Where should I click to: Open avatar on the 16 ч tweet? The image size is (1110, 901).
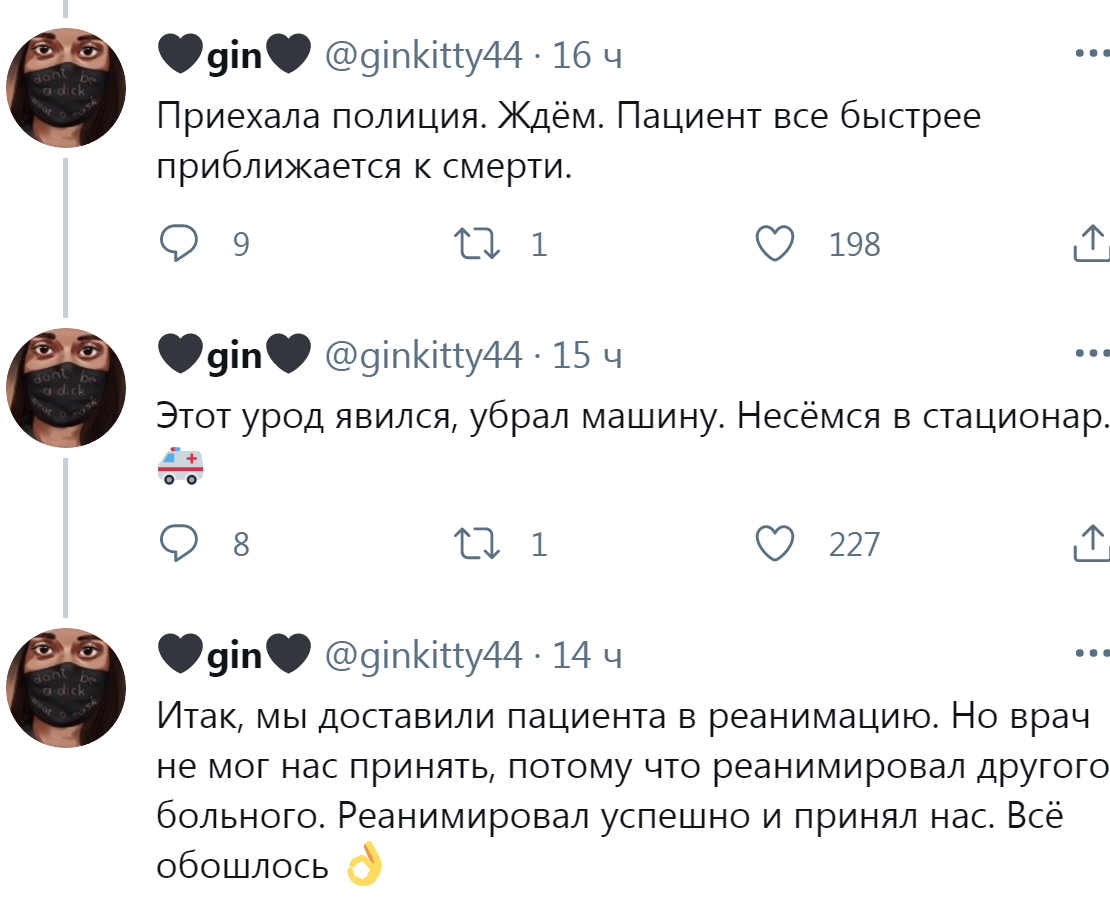click(x=66, y=88)
